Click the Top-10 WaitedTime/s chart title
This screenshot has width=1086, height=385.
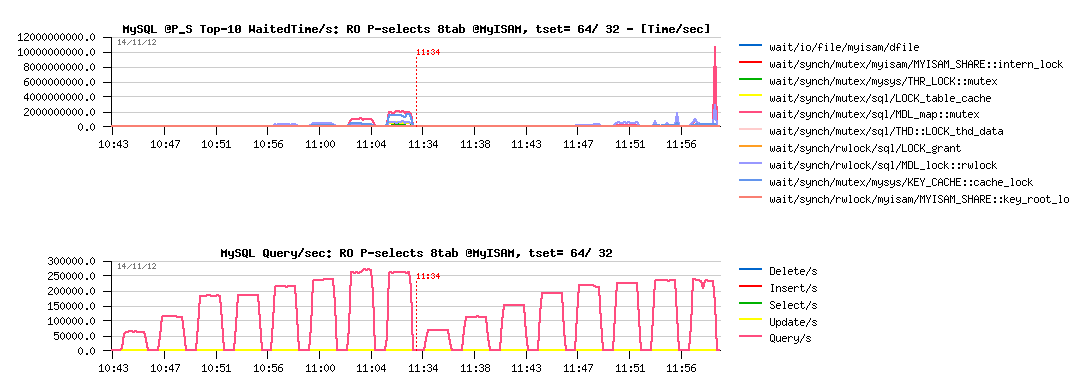(x=416, y=29)
